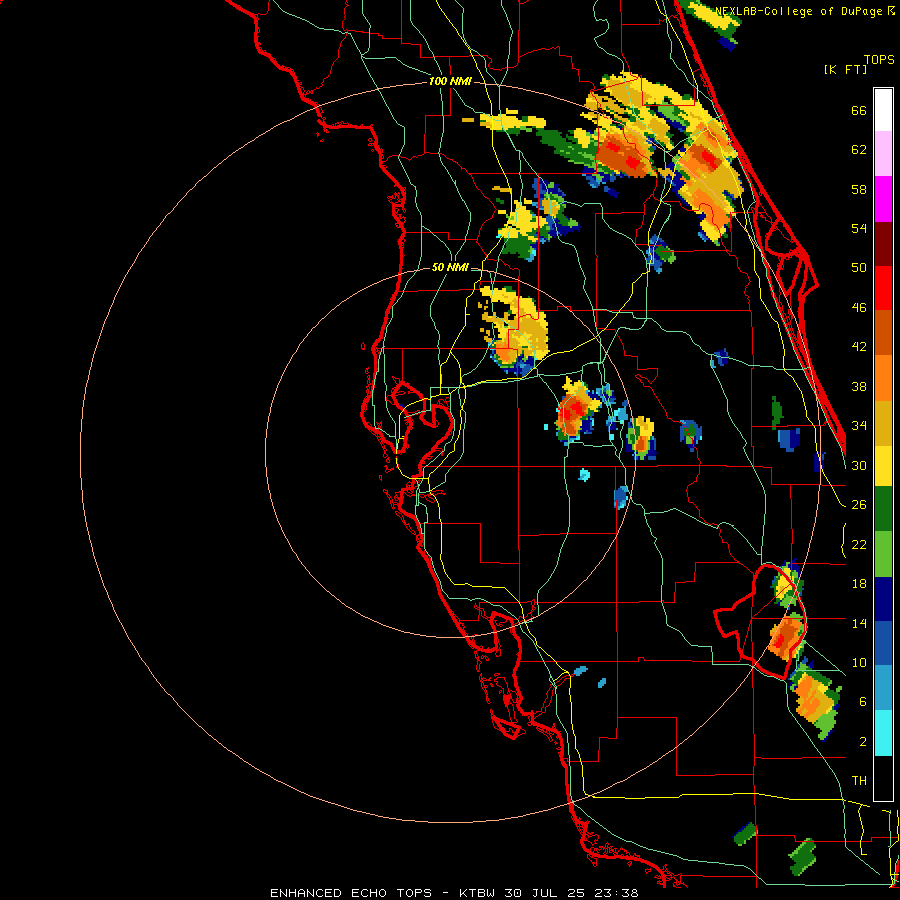The image size is (900, 900).
Task: Click the bright yellow legend swatch
Action: pos(883,465)
